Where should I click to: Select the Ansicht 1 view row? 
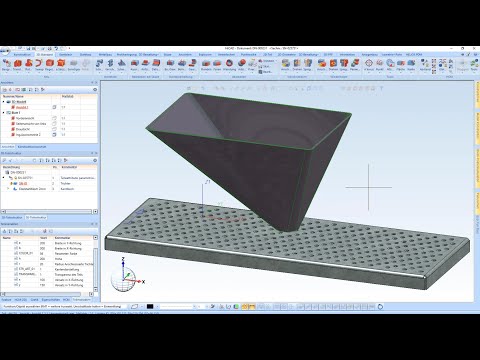coord(49,107)
